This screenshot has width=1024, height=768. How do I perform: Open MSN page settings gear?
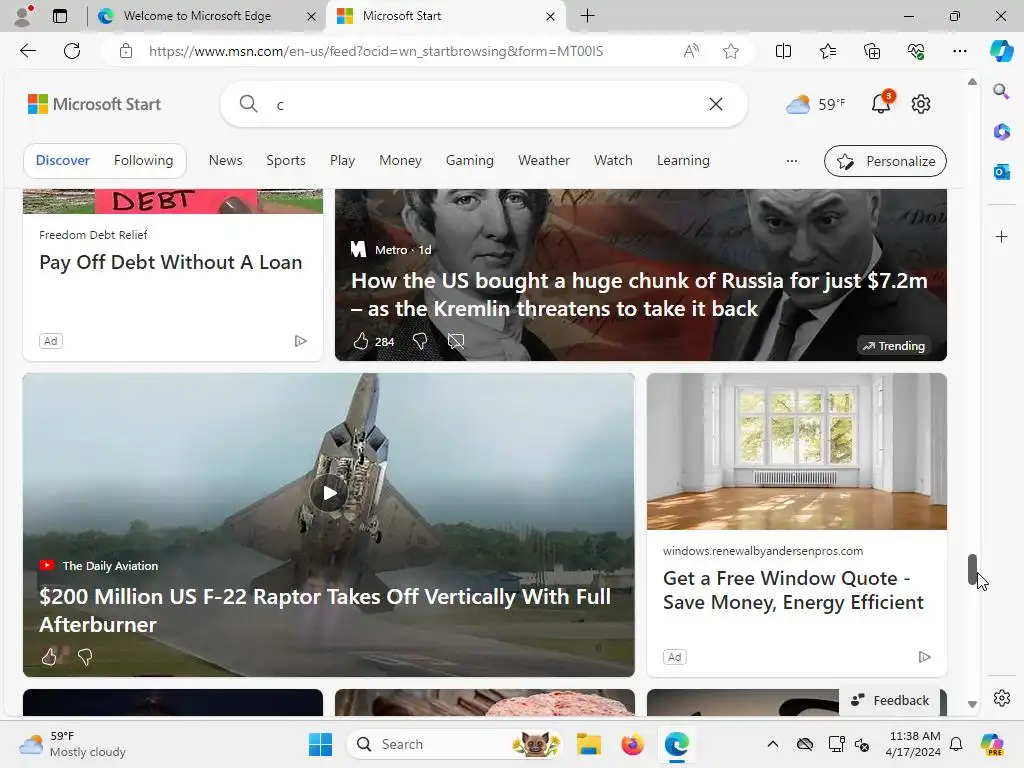pos(921,104)
